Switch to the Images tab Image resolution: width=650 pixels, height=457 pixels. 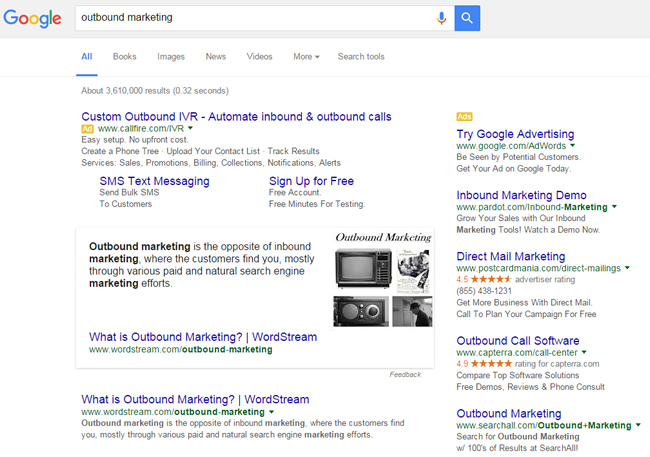pyautogui.click(x=171, y=56)
